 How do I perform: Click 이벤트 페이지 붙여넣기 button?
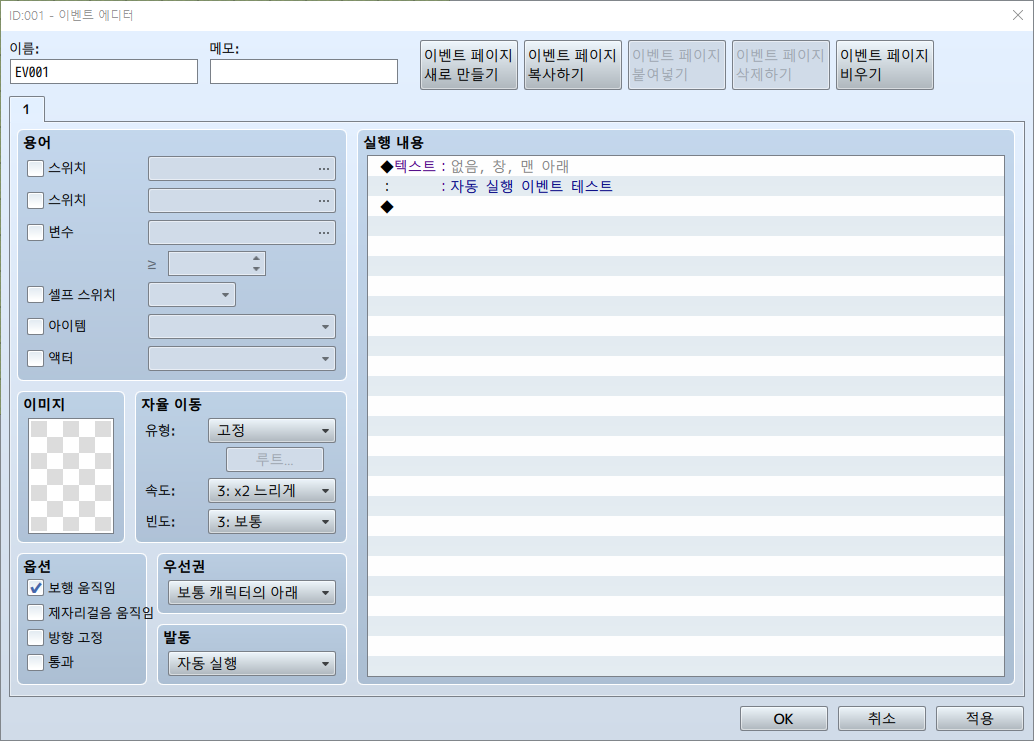pyautogui.click(x=677, y=65)
